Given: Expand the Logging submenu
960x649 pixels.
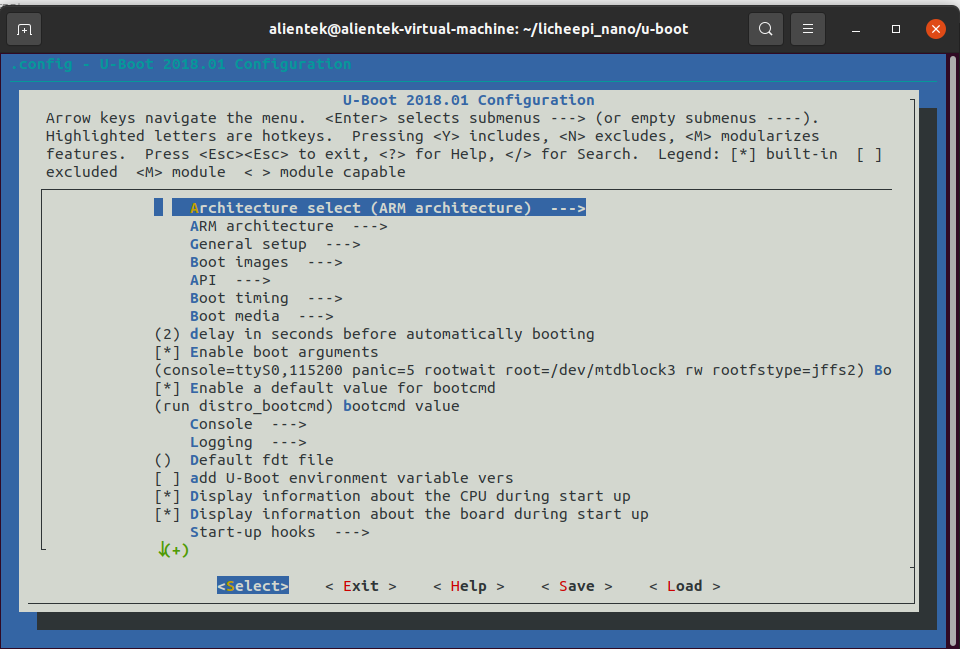Looking at the screenshot, I should [248, 442].
